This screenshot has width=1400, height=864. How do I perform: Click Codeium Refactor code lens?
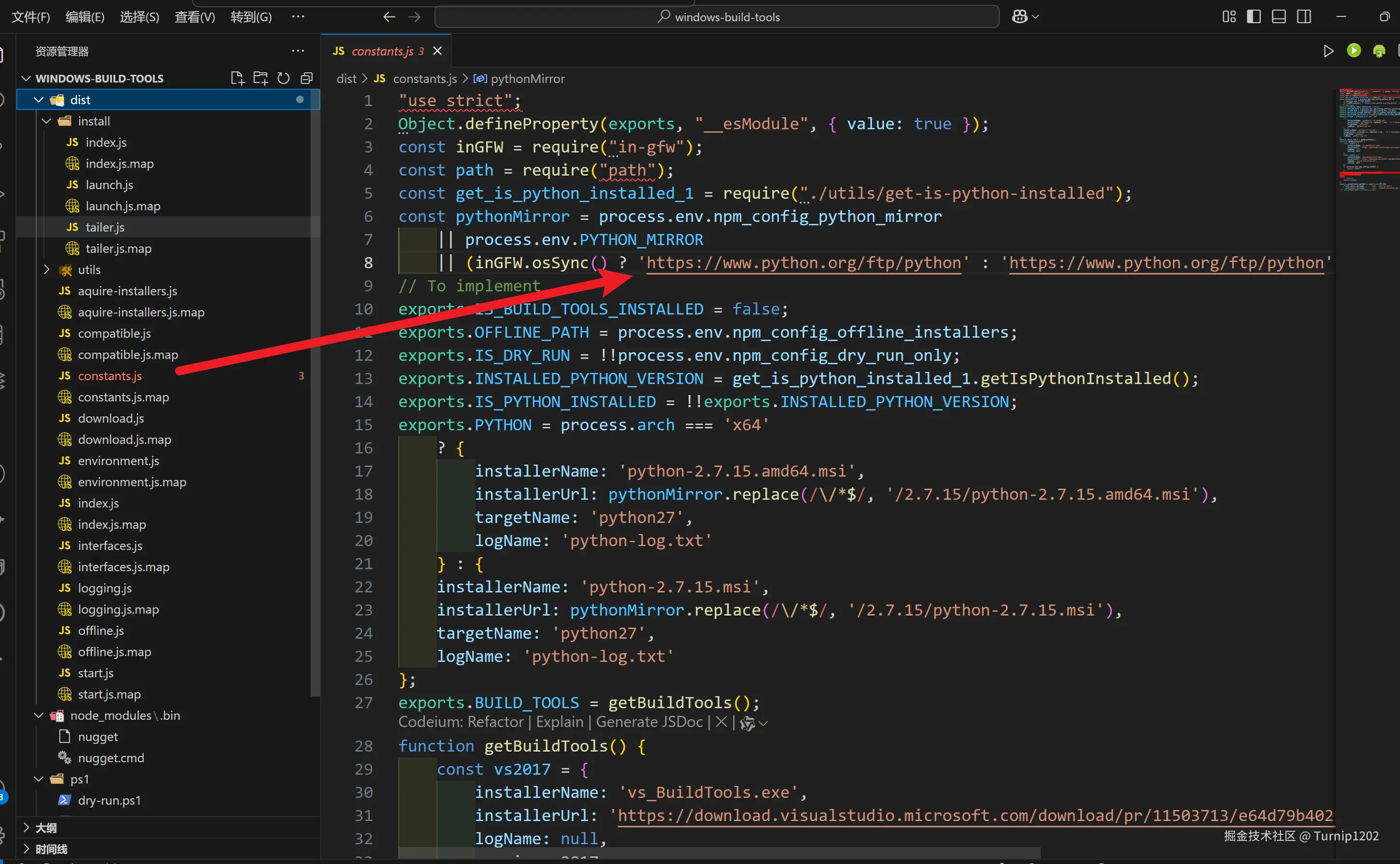[497, 722]
